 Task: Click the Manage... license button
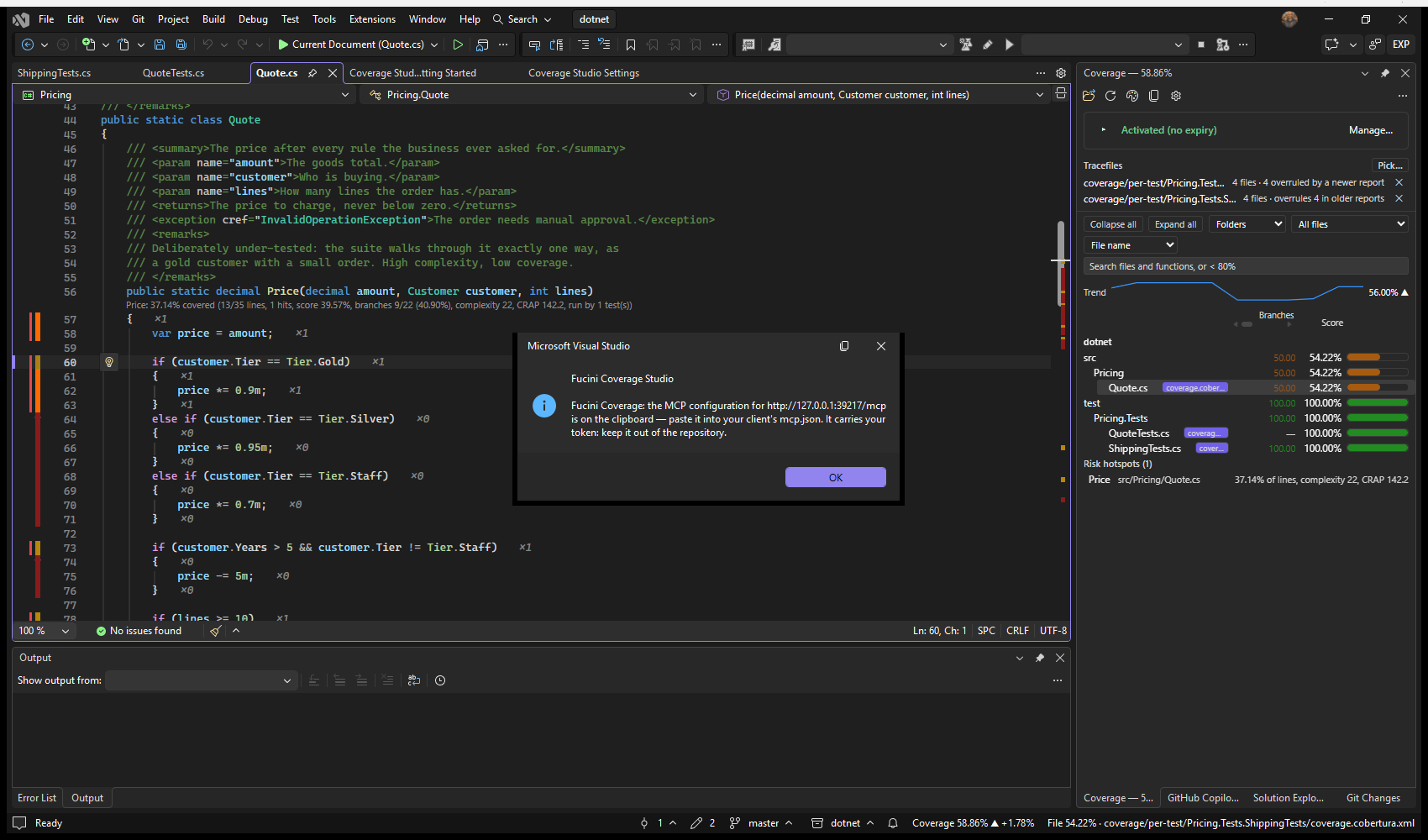click(x=1371, y=130)
